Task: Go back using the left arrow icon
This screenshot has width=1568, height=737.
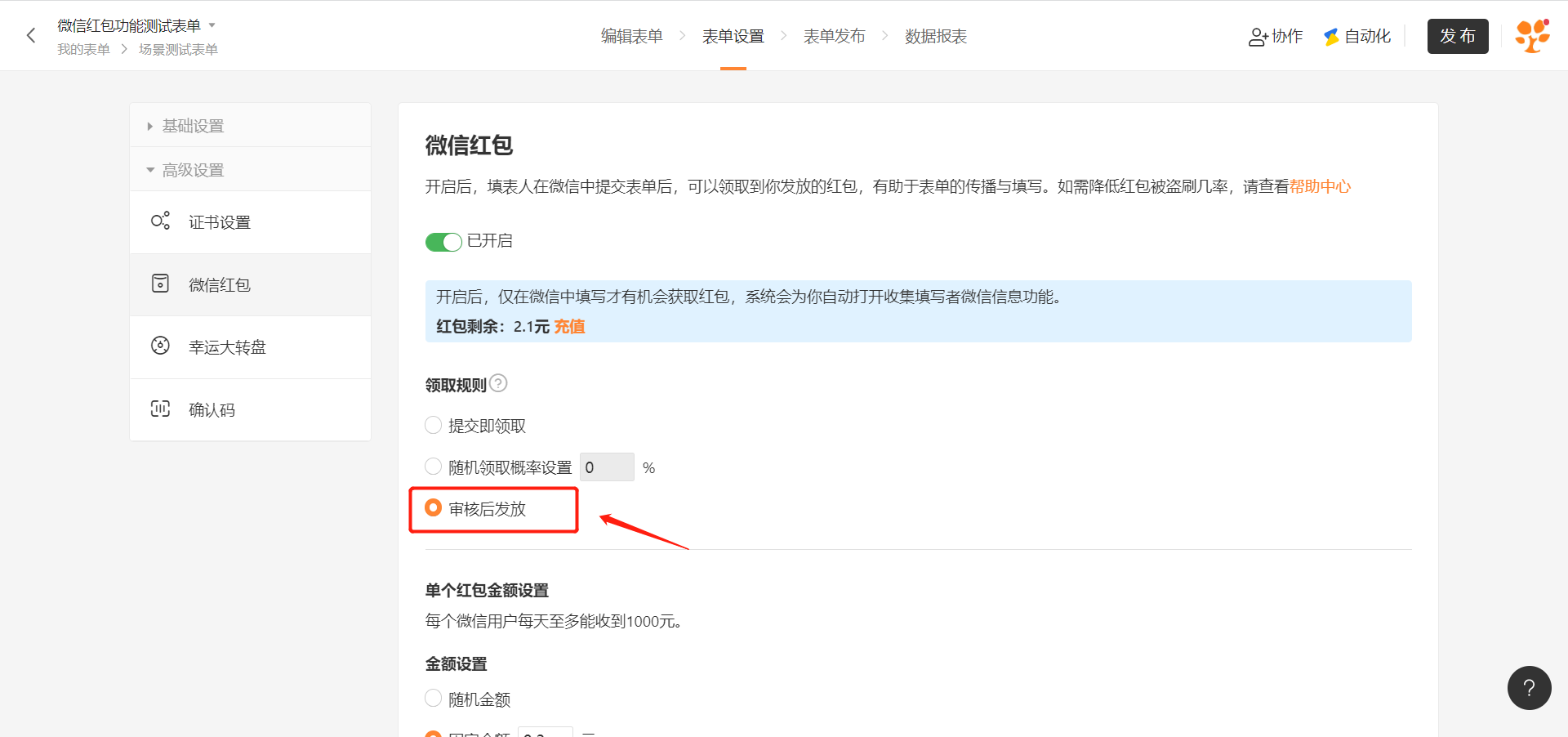Action: pyautogui.click(x=31, y=35)
